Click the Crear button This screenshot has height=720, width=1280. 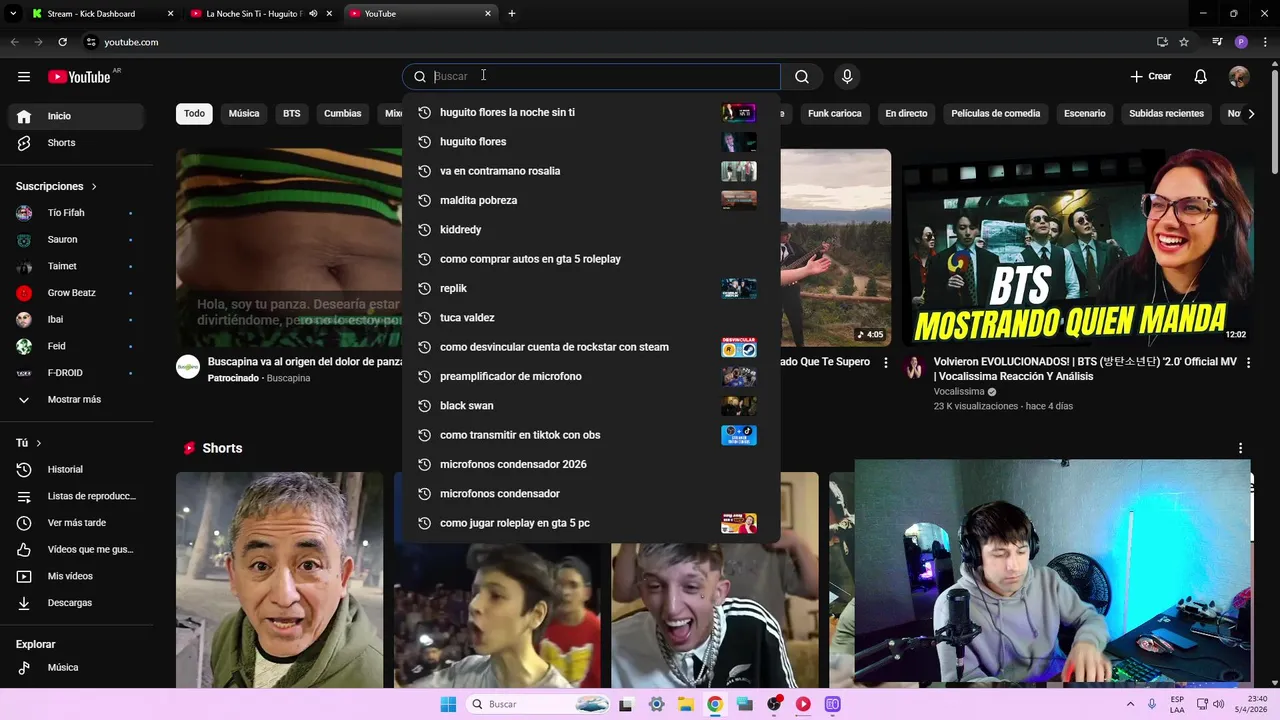pyautogui.click(x=1151, y=77)
